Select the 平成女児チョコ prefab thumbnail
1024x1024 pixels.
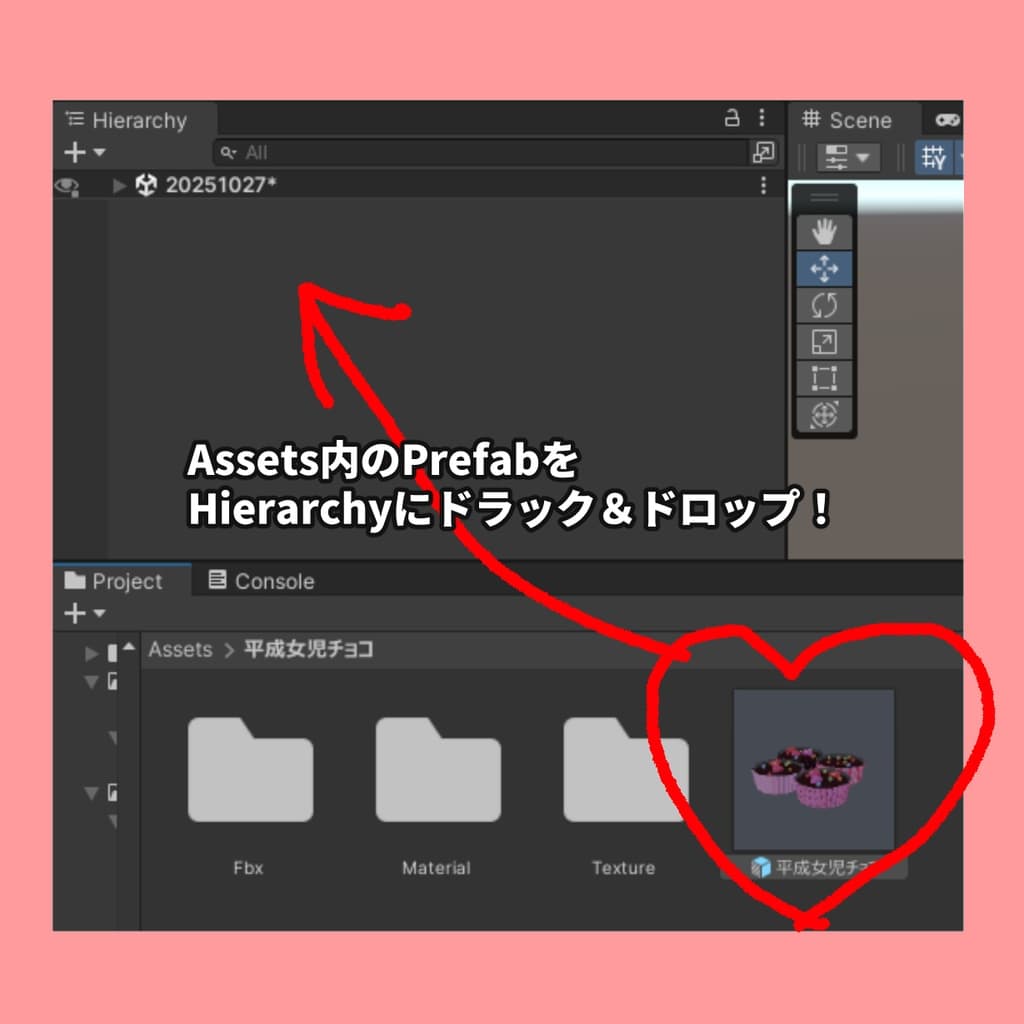tap(813, 770)
